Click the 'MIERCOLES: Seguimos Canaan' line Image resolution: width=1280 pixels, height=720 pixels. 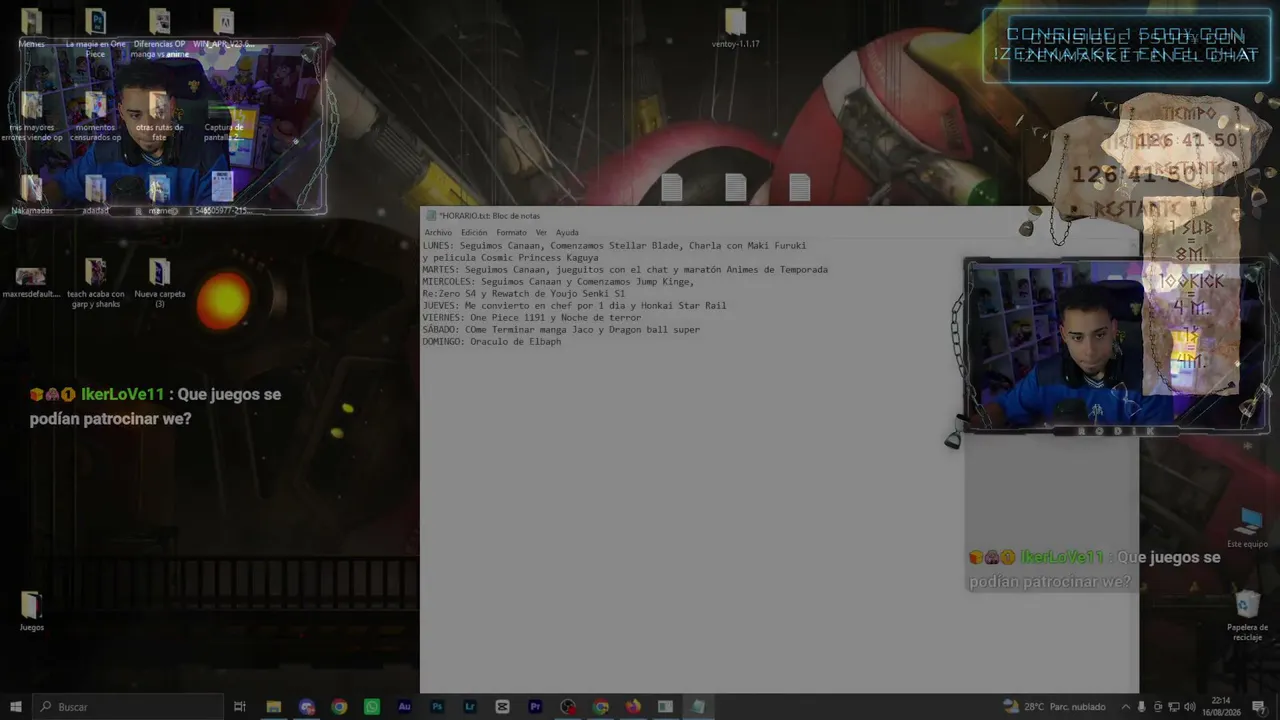pyautogui.click(x=558, y=282)
